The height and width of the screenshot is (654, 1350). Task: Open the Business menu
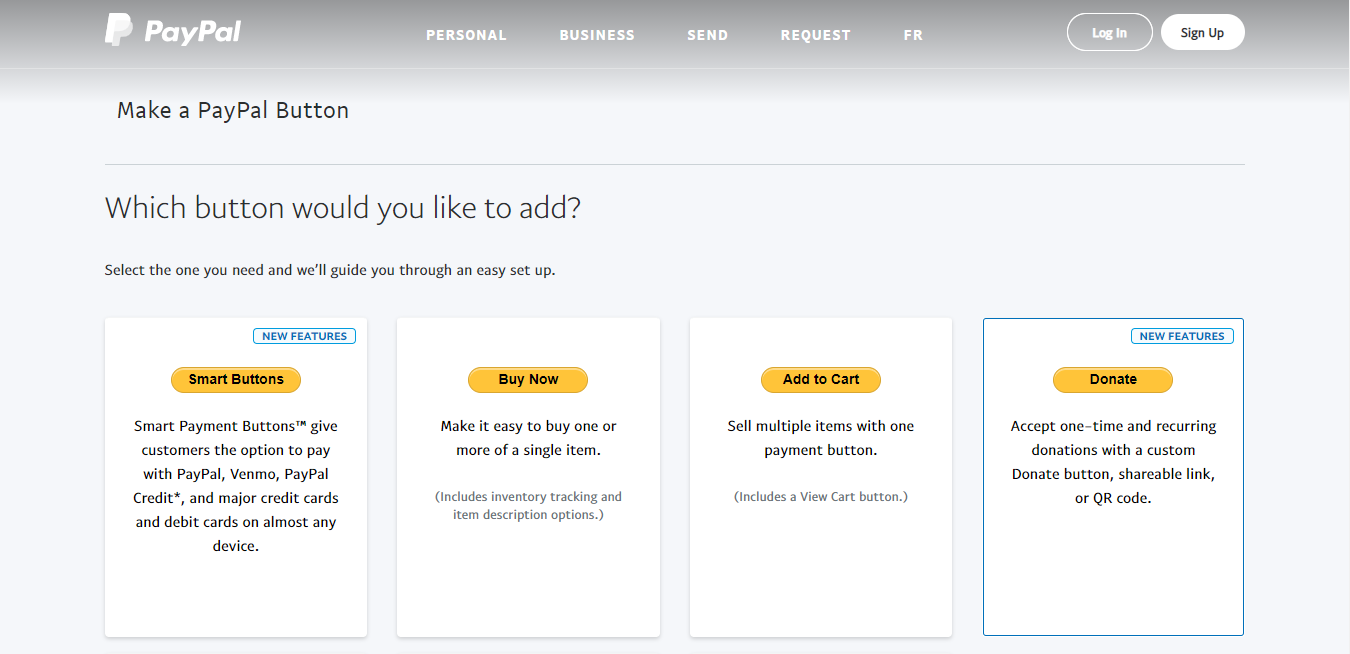tap(597, 35)
